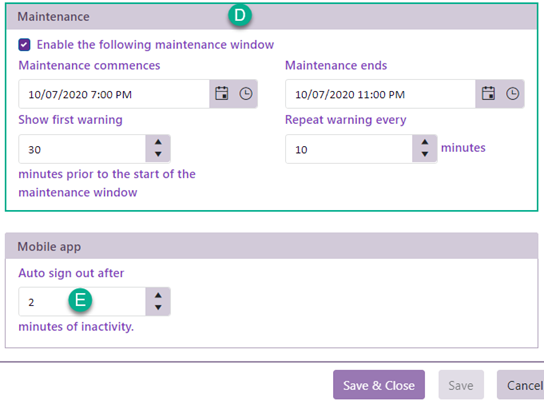Click the green D callout marker

(240, 15)
